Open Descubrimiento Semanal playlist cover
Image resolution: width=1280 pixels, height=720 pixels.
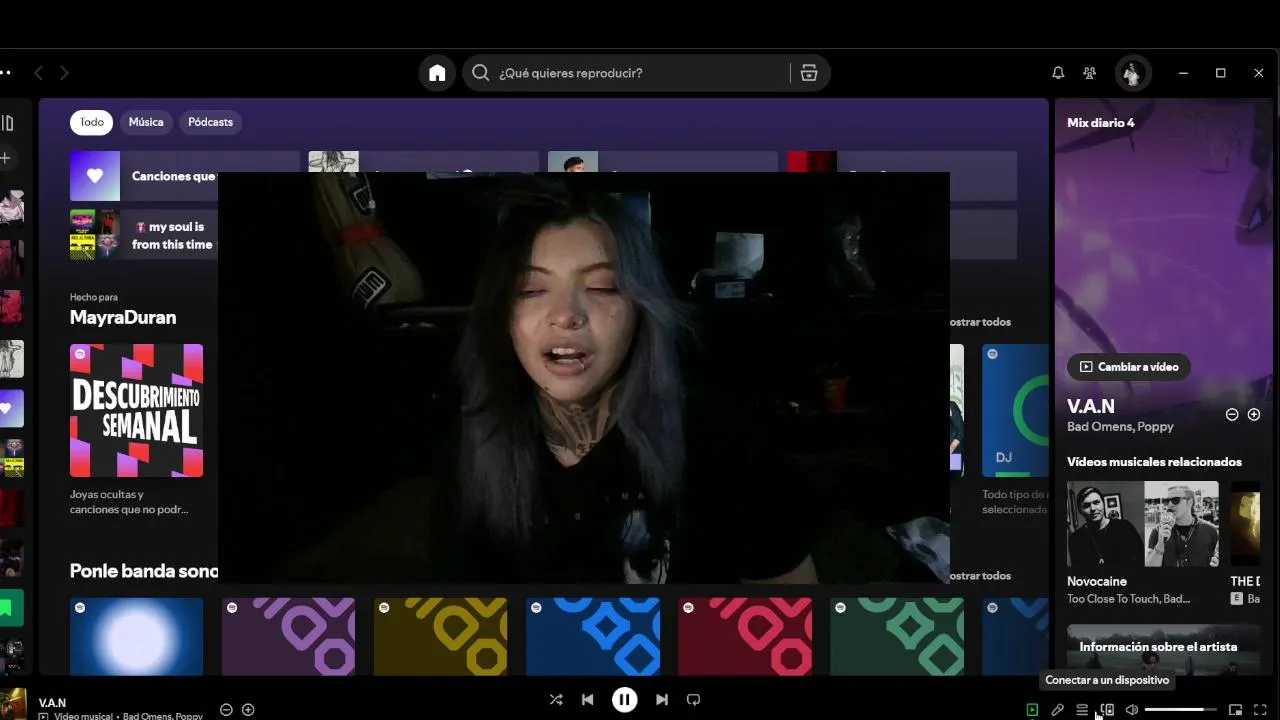(136, 410)
